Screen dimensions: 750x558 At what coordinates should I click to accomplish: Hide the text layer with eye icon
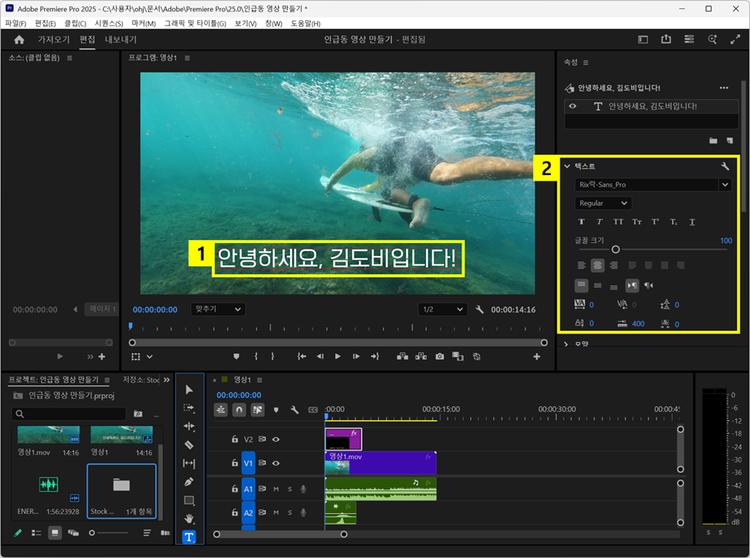tap(574, 106)
